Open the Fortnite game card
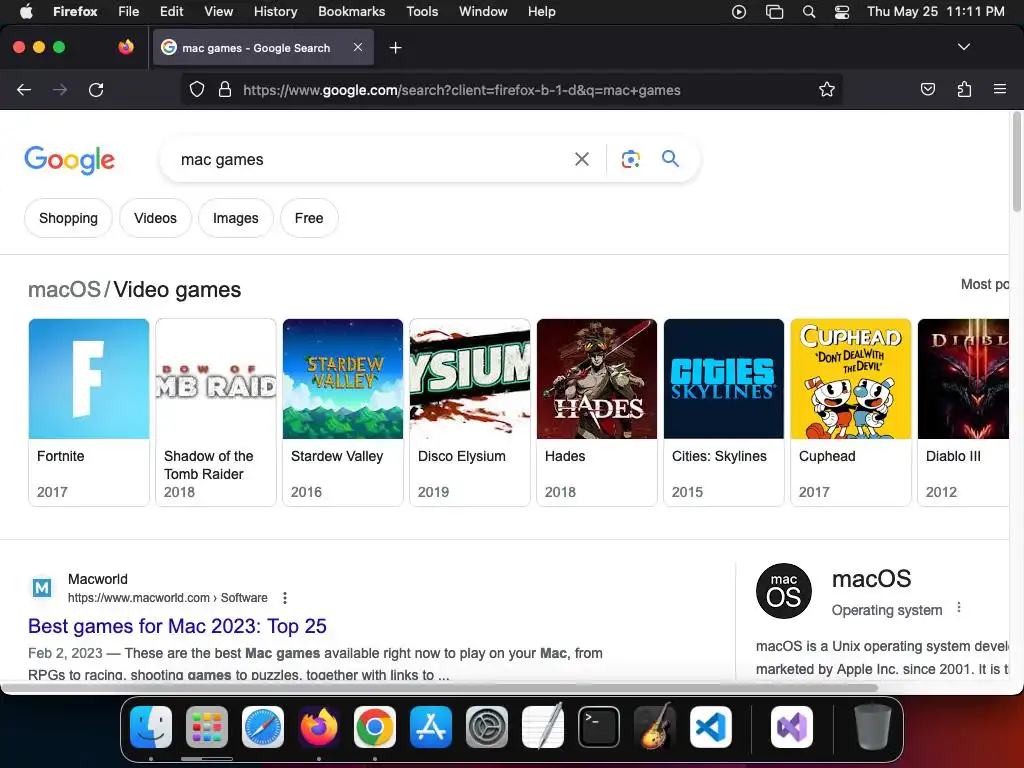Viewport: 1024px width, 768px height. 89,412
